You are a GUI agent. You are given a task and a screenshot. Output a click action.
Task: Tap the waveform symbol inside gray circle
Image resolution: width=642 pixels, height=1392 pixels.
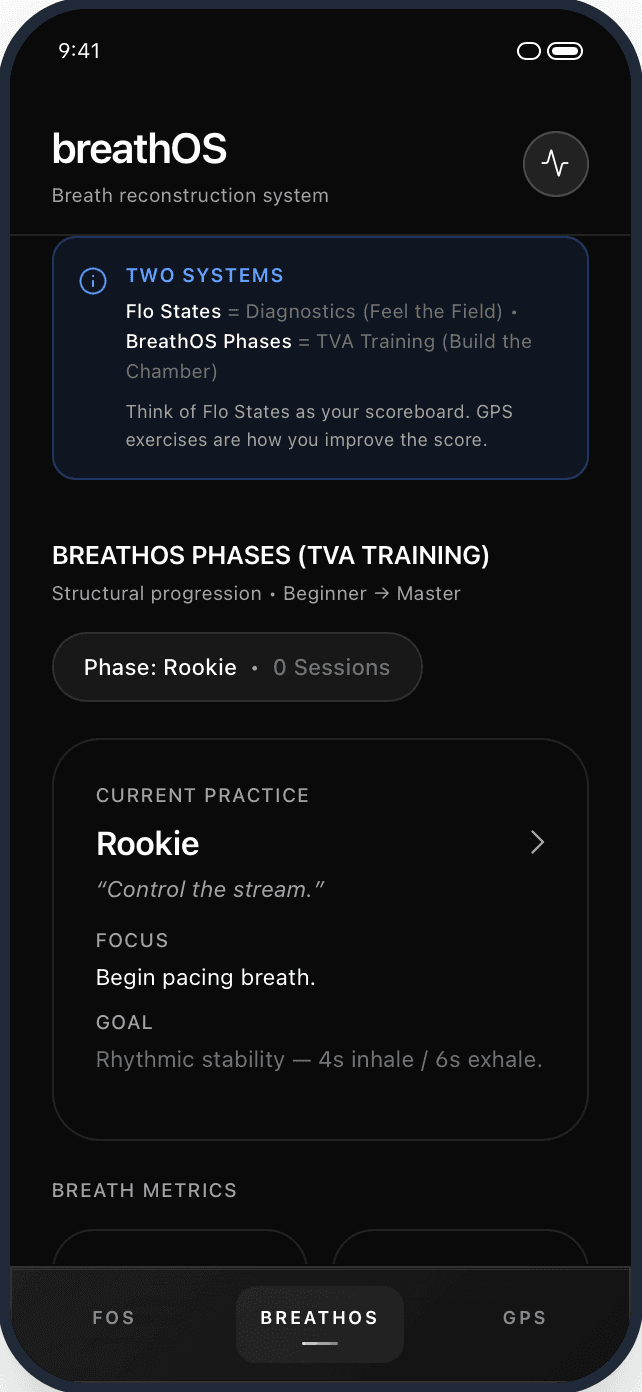pyautogui.click(x=556, y=163)
